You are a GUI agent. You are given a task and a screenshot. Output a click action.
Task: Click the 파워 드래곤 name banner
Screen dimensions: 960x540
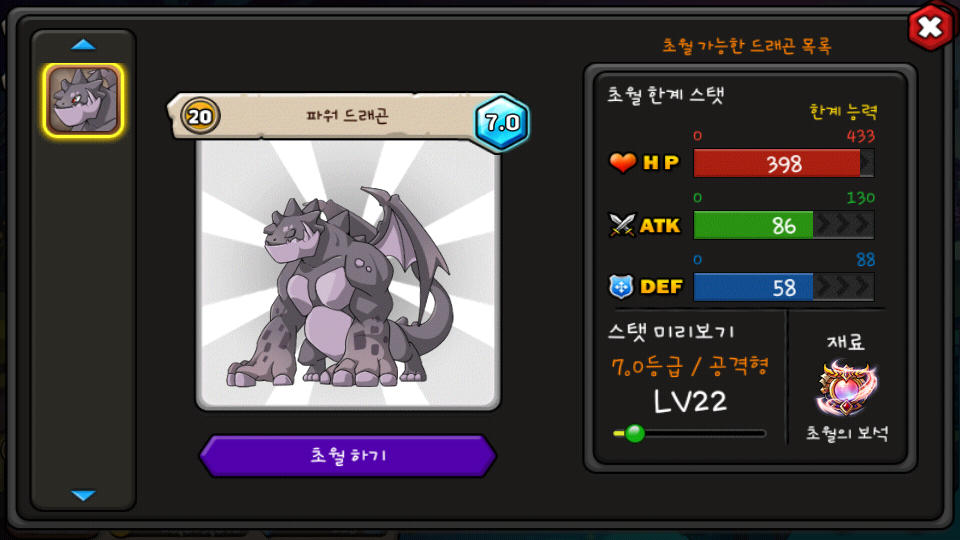pyautogui.click(x=347, y=116)
